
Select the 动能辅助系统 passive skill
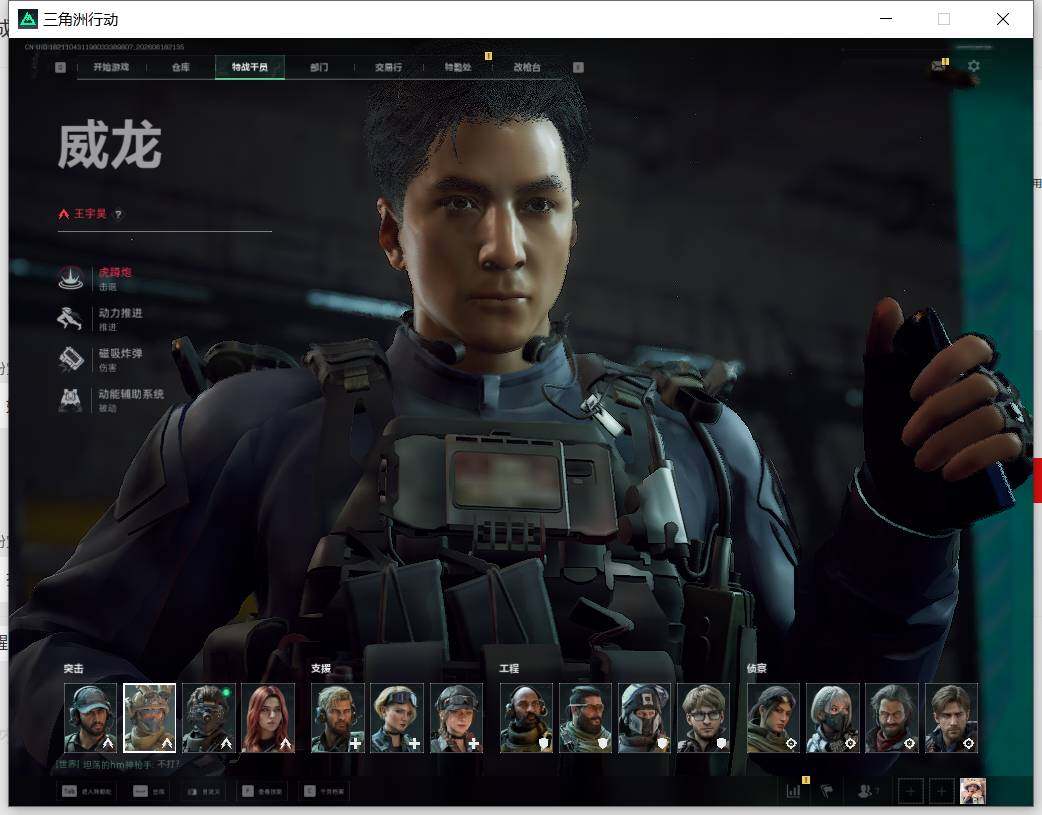click(x=111, y=400)
